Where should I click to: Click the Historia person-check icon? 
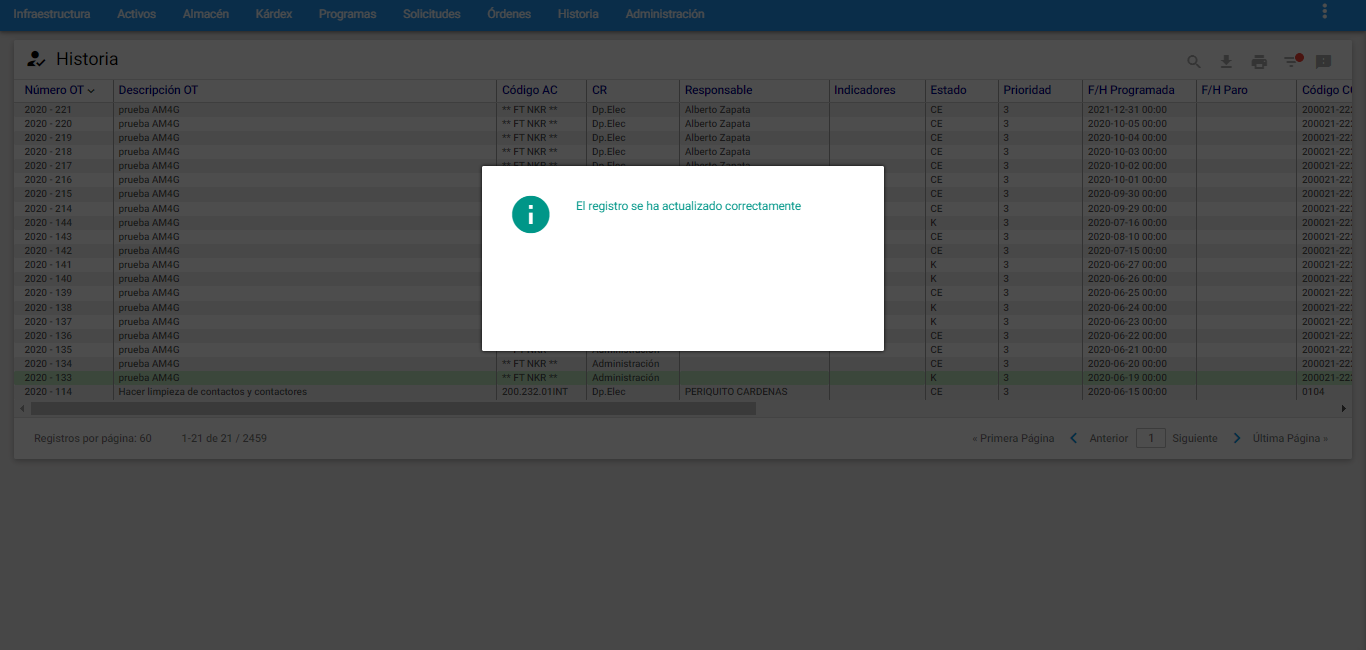(x=36, y=59)
